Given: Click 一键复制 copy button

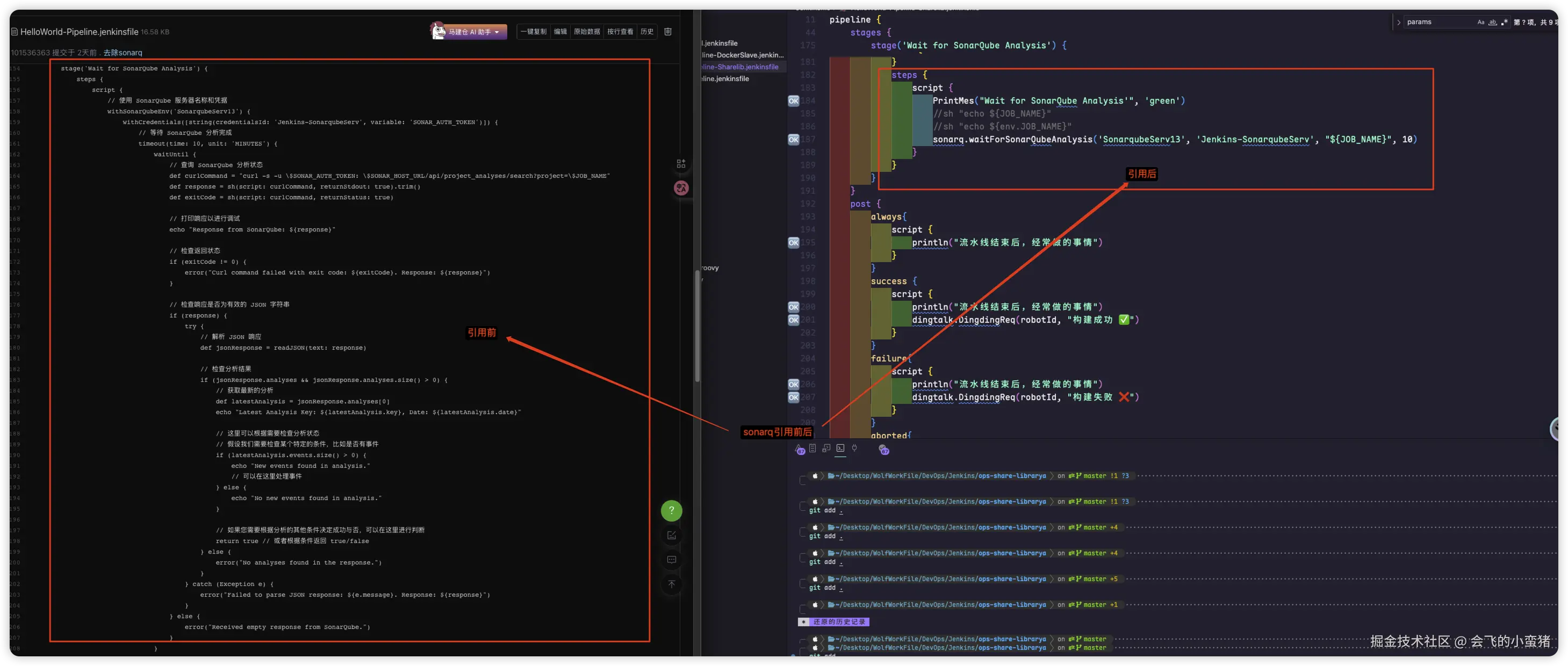Looking at the screenshot, I should pyautogui.click(x=533, y=32).
